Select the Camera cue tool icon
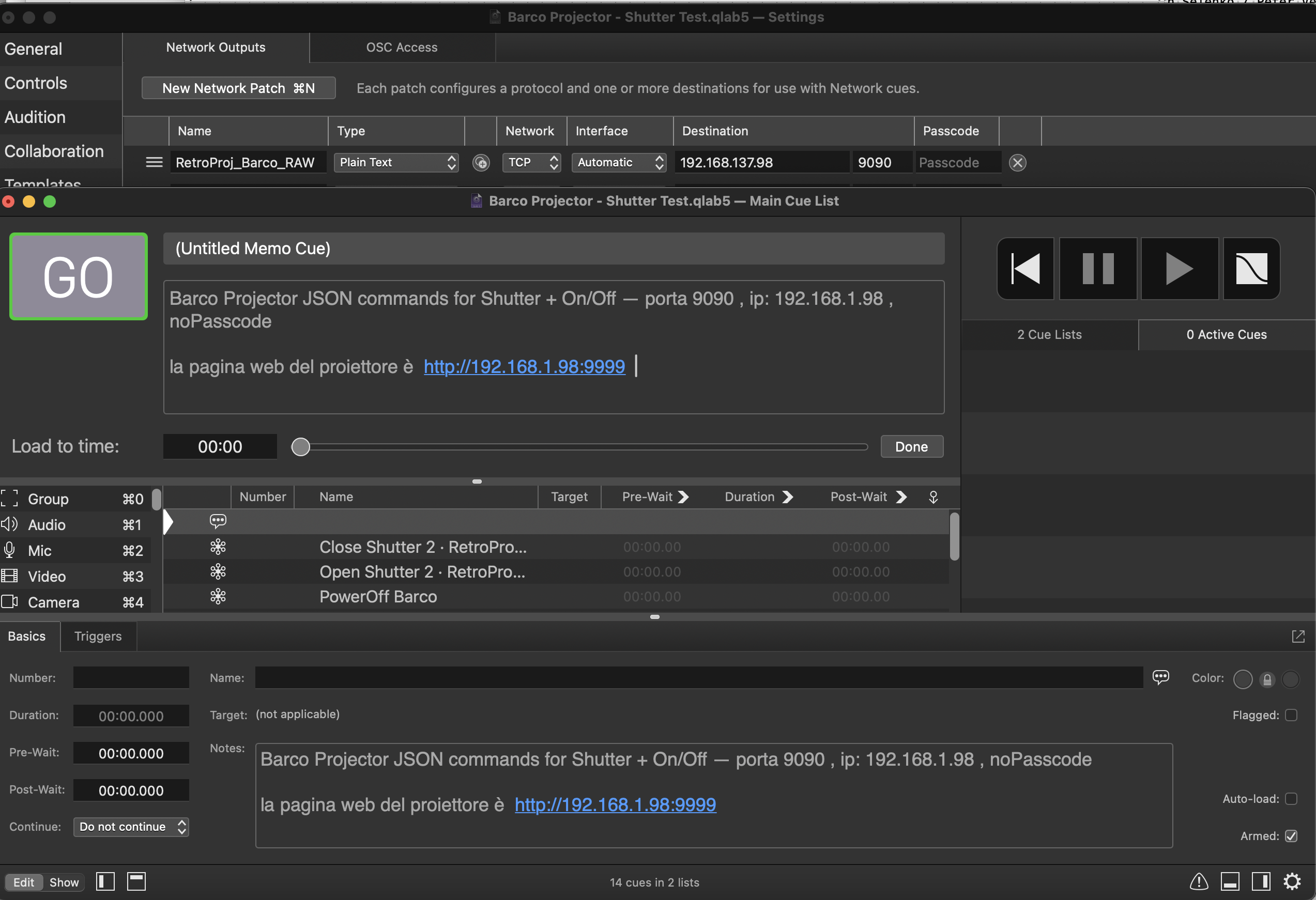Image resolution: width=1316 pixels, height=900 pixels. (10, 602)
